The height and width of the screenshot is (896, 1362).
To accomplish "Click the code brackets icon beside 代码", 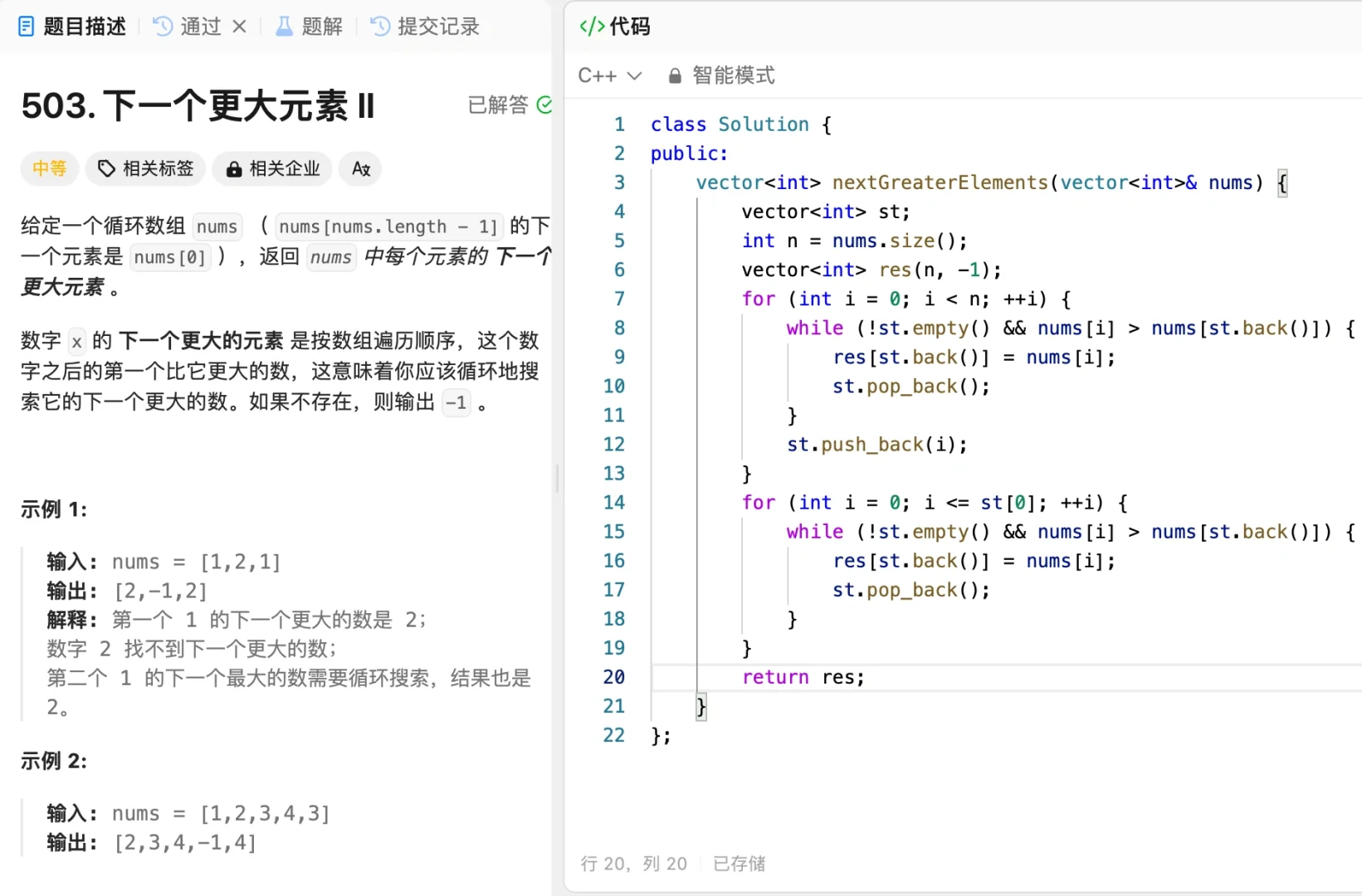I will tap(592, 27).
